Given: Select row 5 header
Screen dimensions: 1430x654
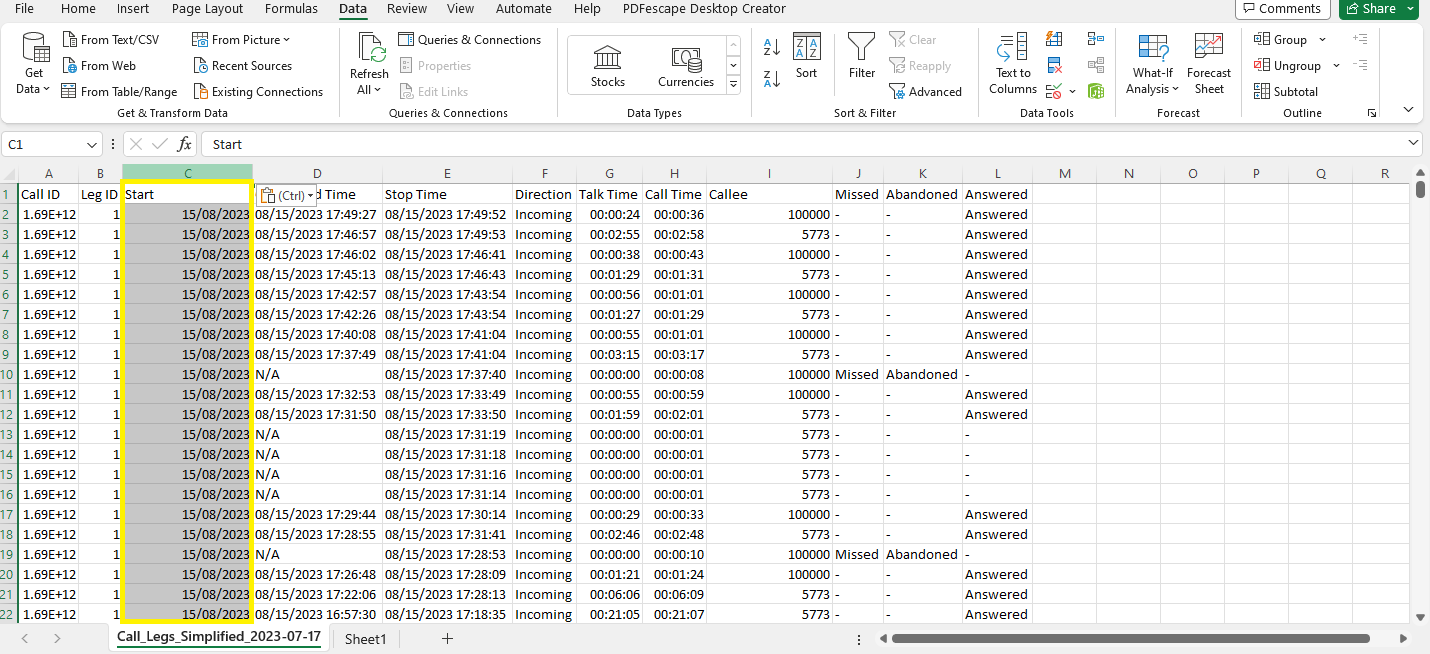Looking at the screenshot, I should pyautogui.click(x=9, y=274).
